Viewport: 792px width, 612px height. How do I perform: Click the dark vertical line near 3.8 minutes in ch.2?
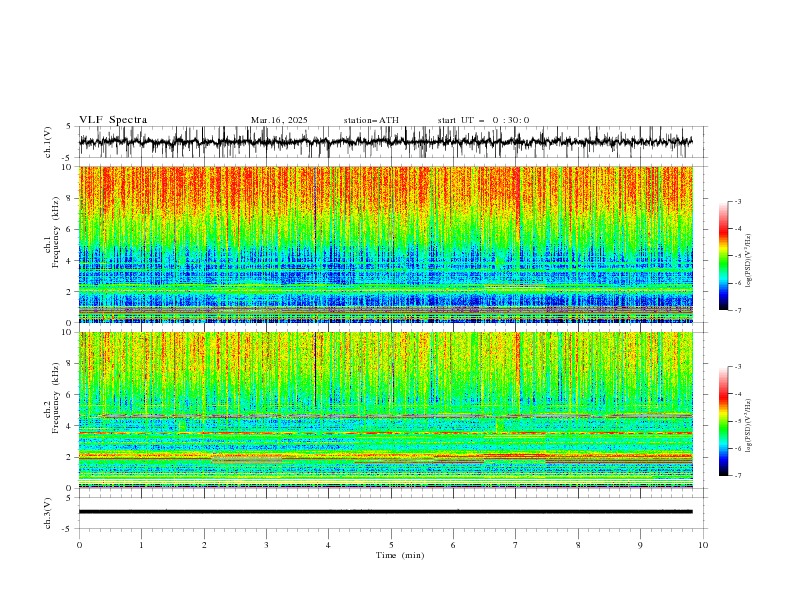[315, 369]
